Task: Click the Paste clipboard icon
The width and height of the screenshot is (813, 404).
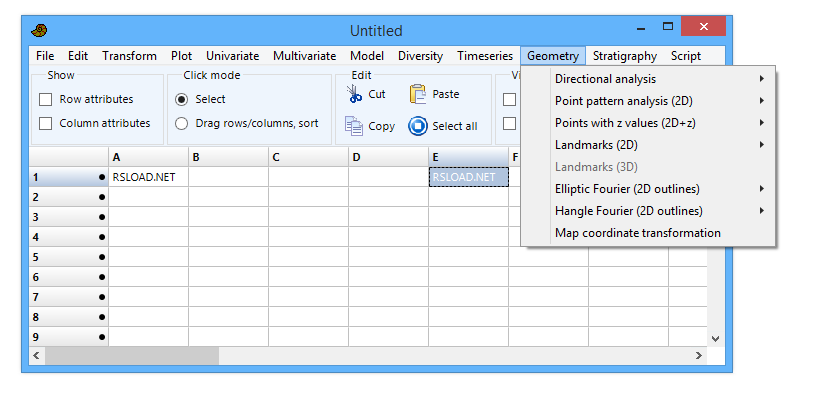Action: click(x=418, y=94)
